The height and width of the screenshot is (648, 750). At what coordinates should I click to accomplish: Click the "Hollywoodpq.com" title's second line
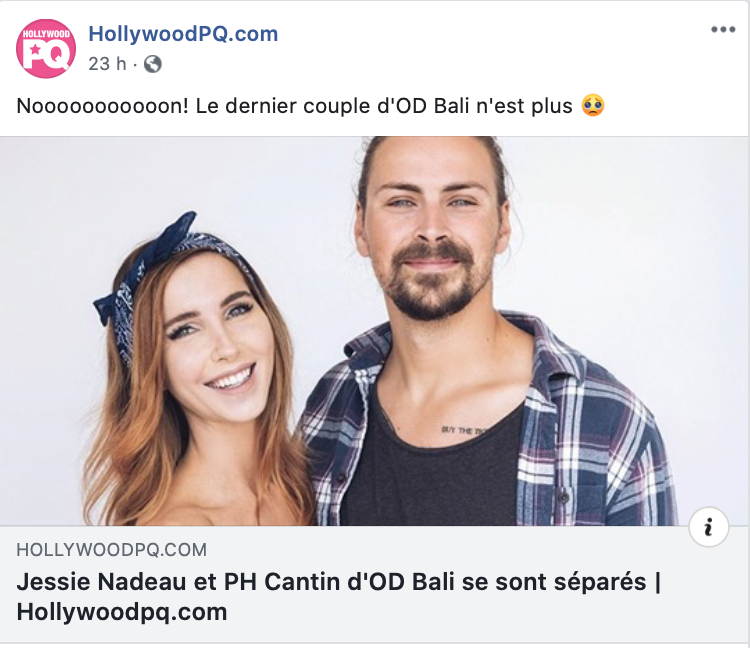click(122, 612)
